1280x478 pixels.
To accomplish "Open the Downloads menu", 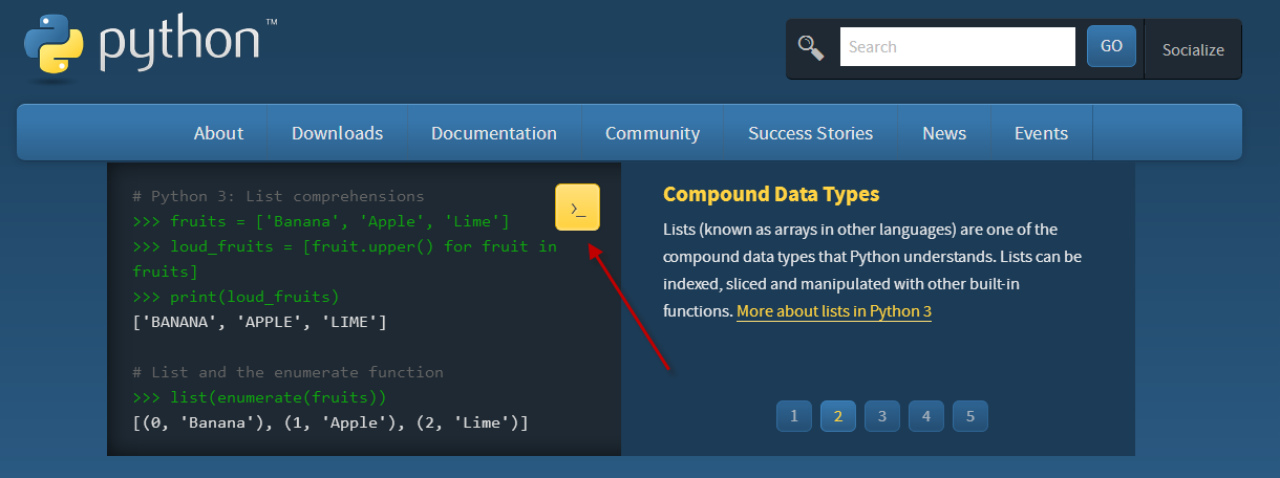I will (337, 133).
